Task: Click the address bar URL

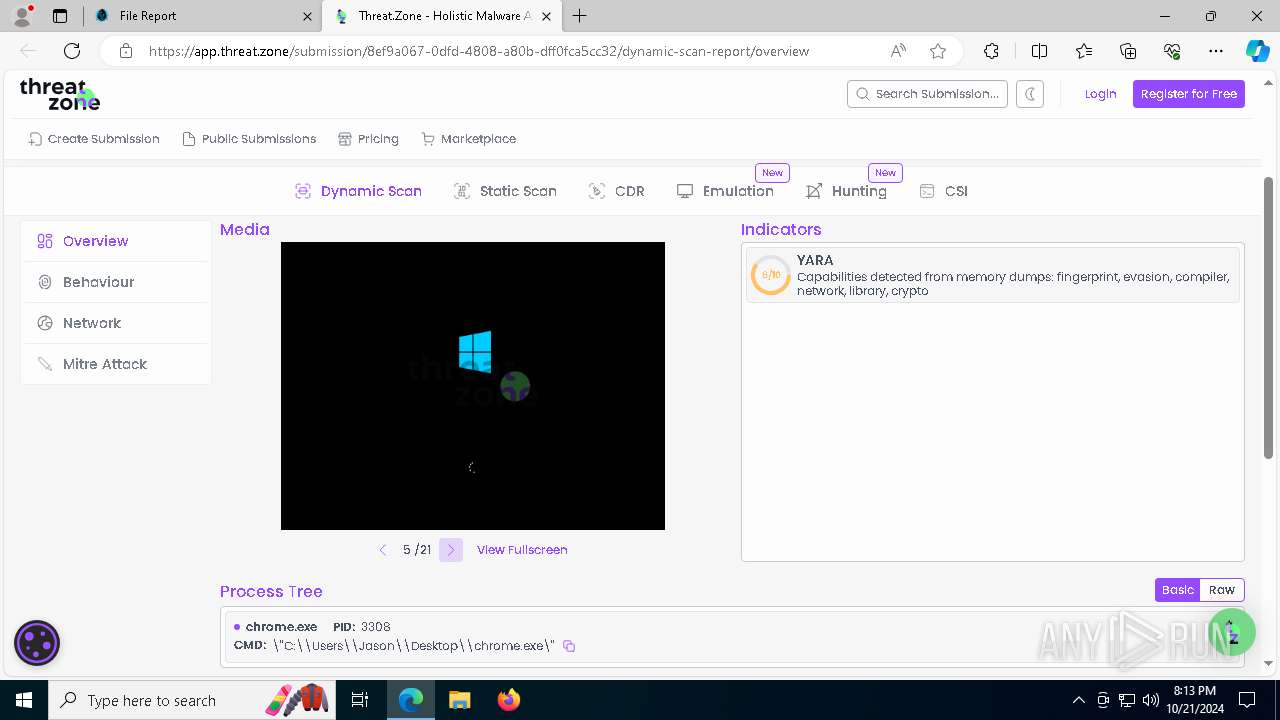Action: tap(479, 51)
